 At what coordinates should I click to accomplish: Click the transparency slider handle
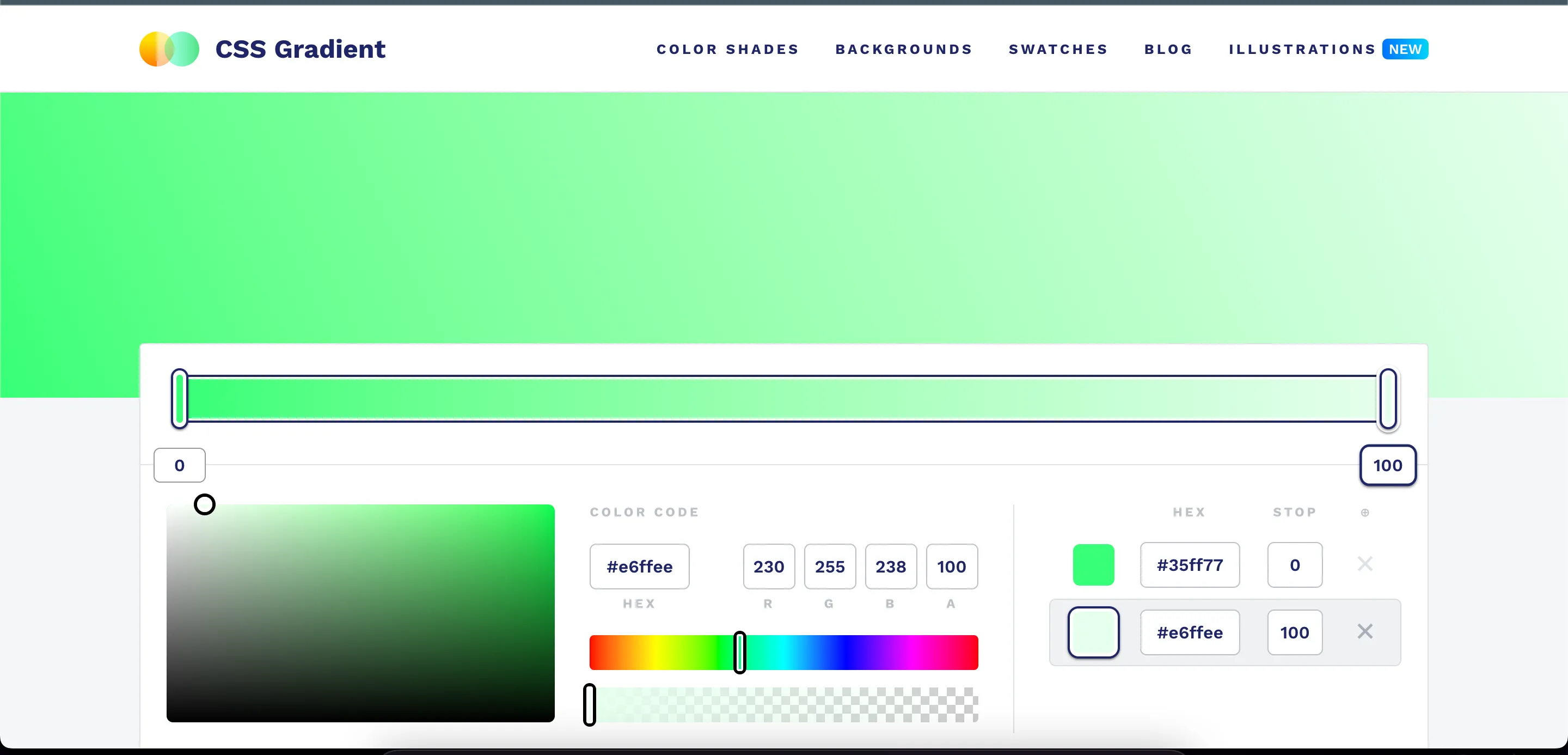click(589, 707)
